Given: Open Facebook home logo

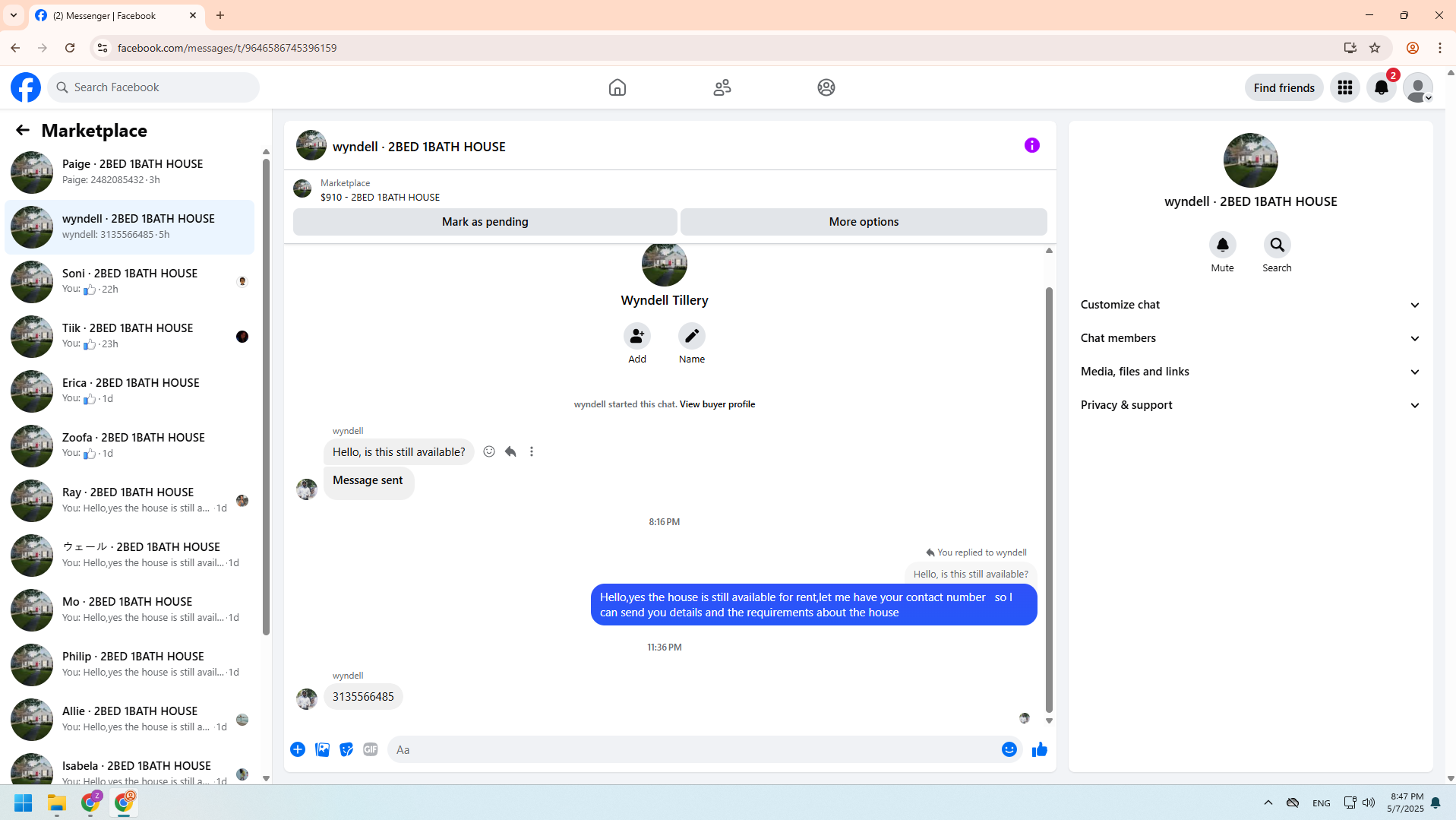Looking at the screenshot, I should [26, 87].
